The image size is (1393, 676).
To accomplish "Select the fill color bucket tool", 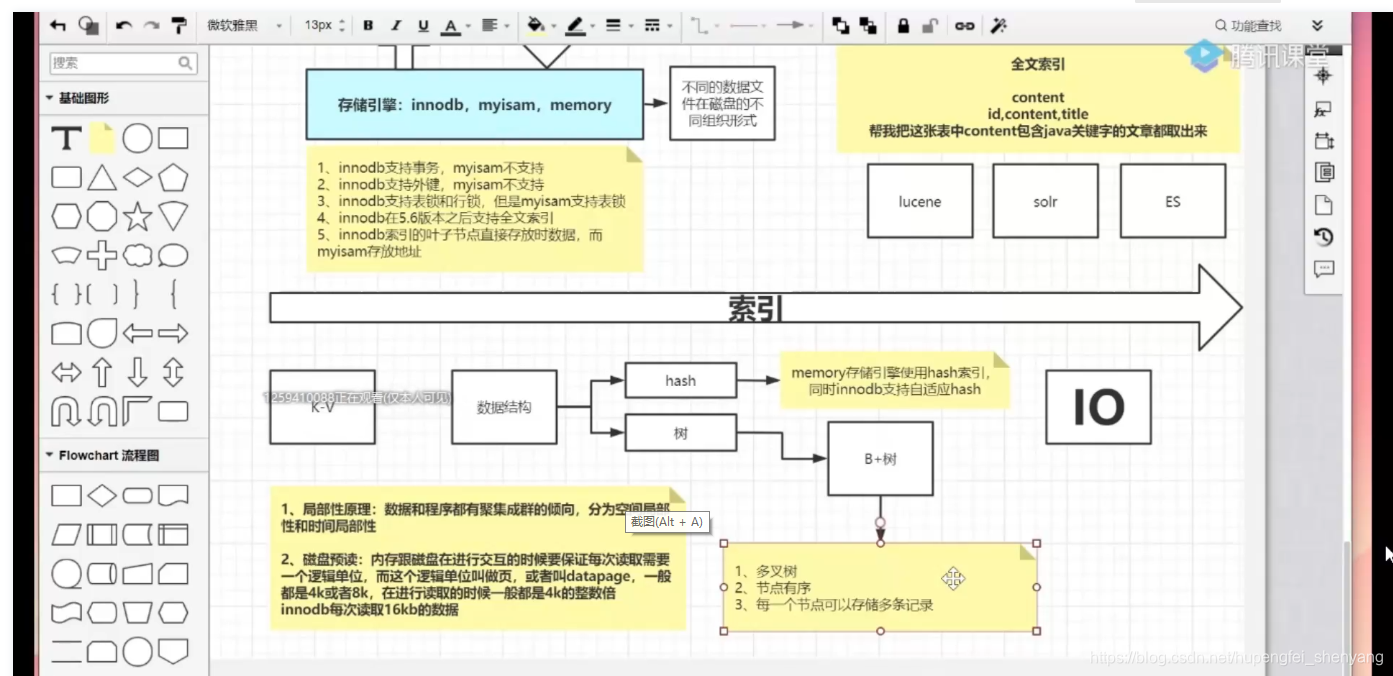I will tap(535, 25).
